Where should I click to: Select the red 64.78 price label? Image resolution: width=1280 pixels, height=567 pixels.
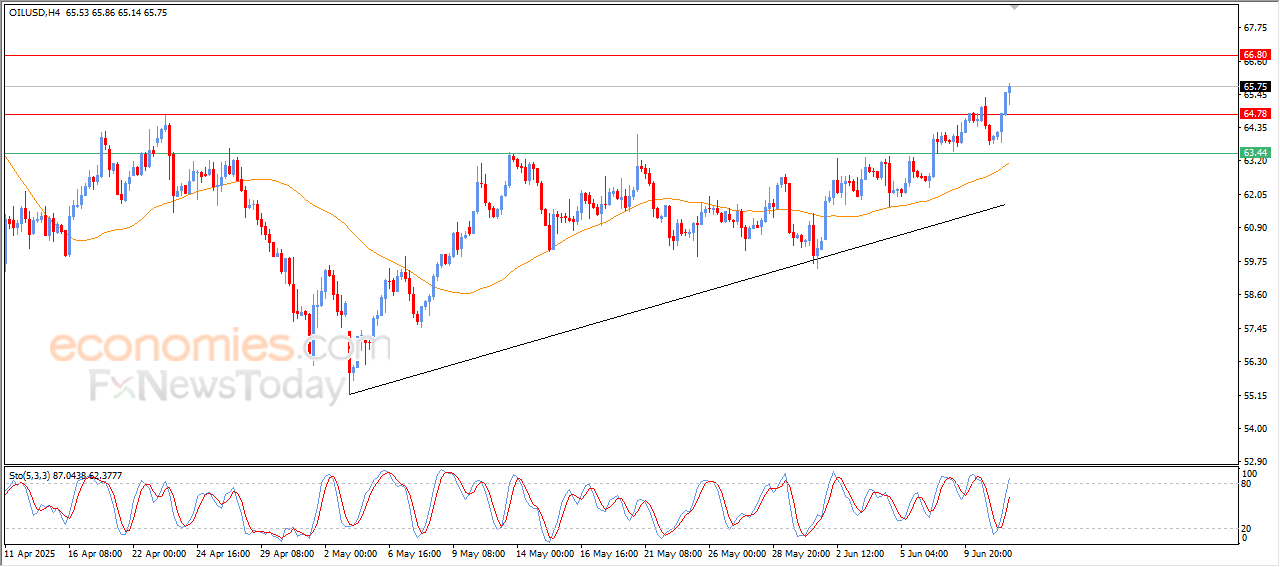[x=1255, y=114]
